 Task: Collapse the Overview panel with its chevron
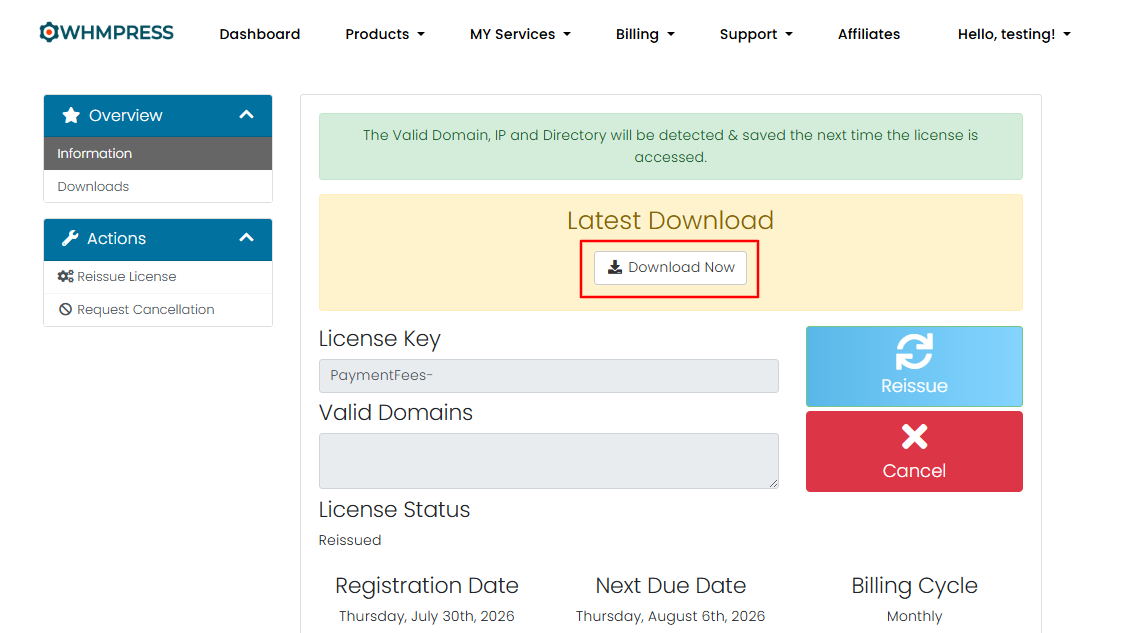tap(246, 115)
